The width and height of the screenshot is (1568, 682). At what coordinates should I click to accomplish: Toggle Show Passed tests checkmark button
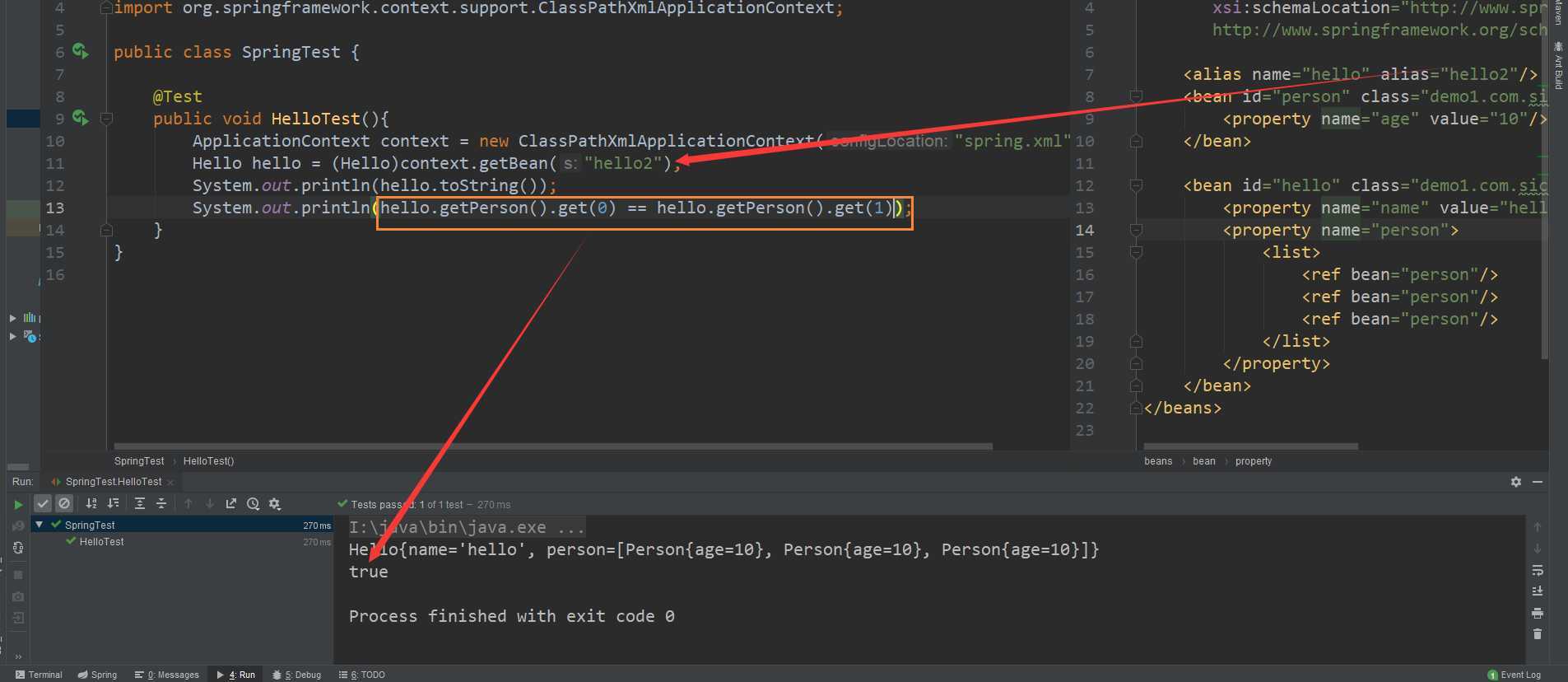(x=43, y=503)
